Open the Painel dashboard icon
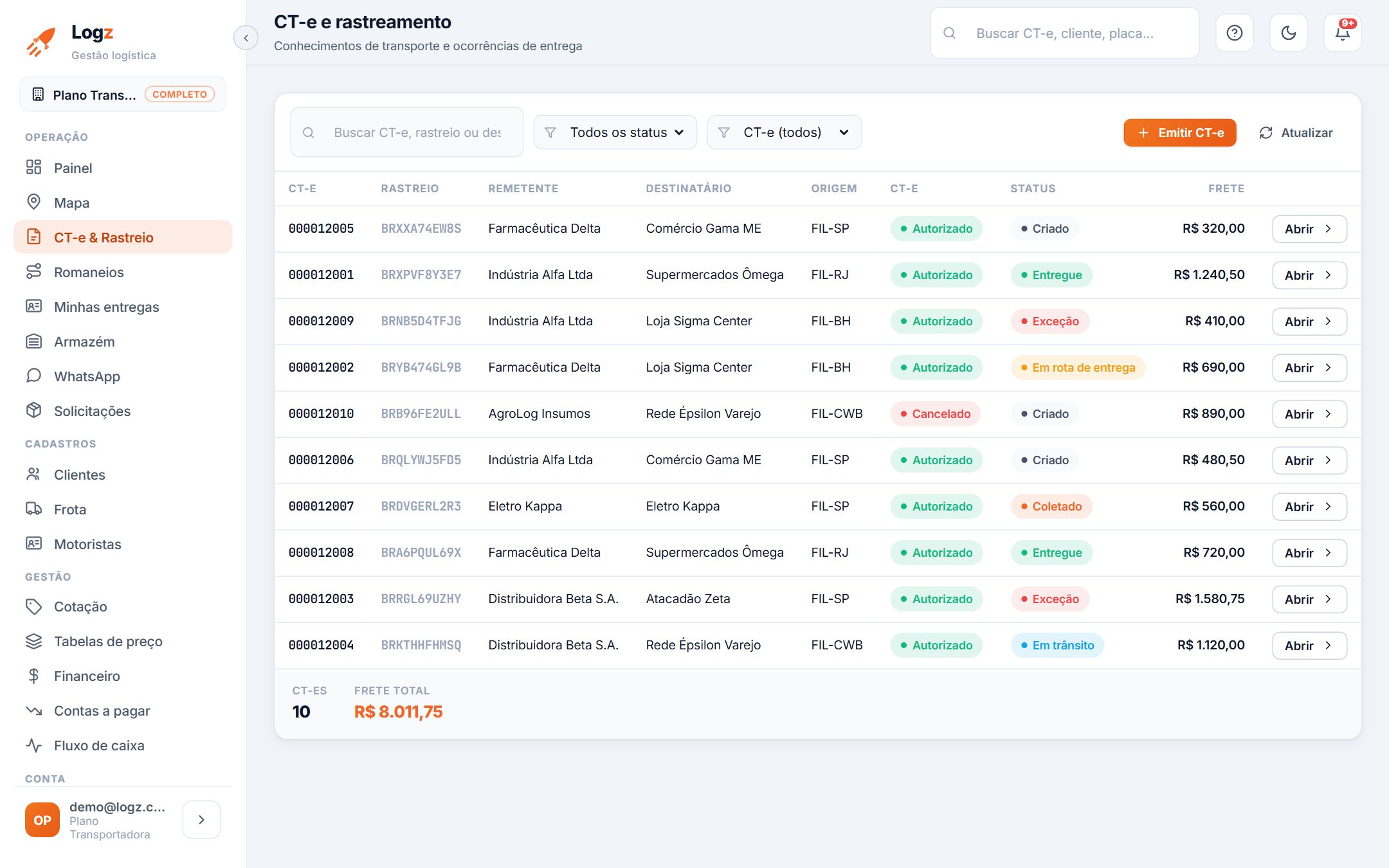 (x=33, y=167)
